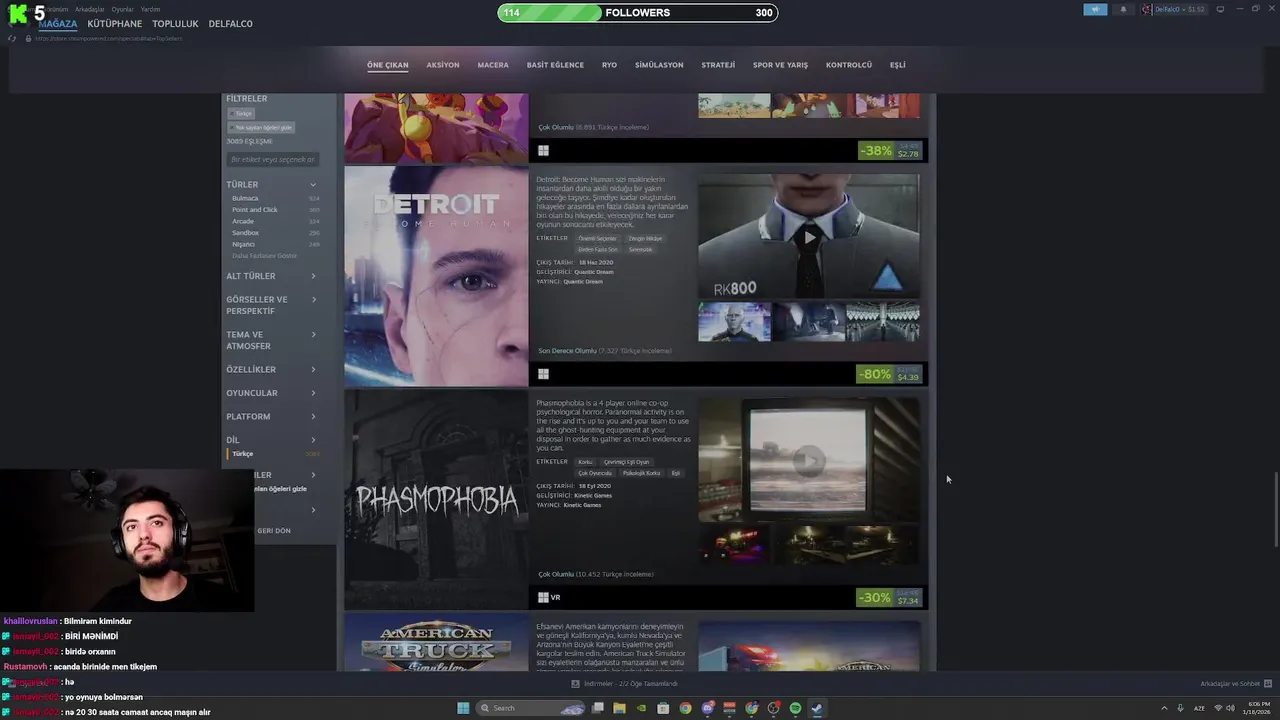Viewport: 1280px width, 720px height.
Task: Toggle the Arcade genre filter
Action: [x=275, y=221]
